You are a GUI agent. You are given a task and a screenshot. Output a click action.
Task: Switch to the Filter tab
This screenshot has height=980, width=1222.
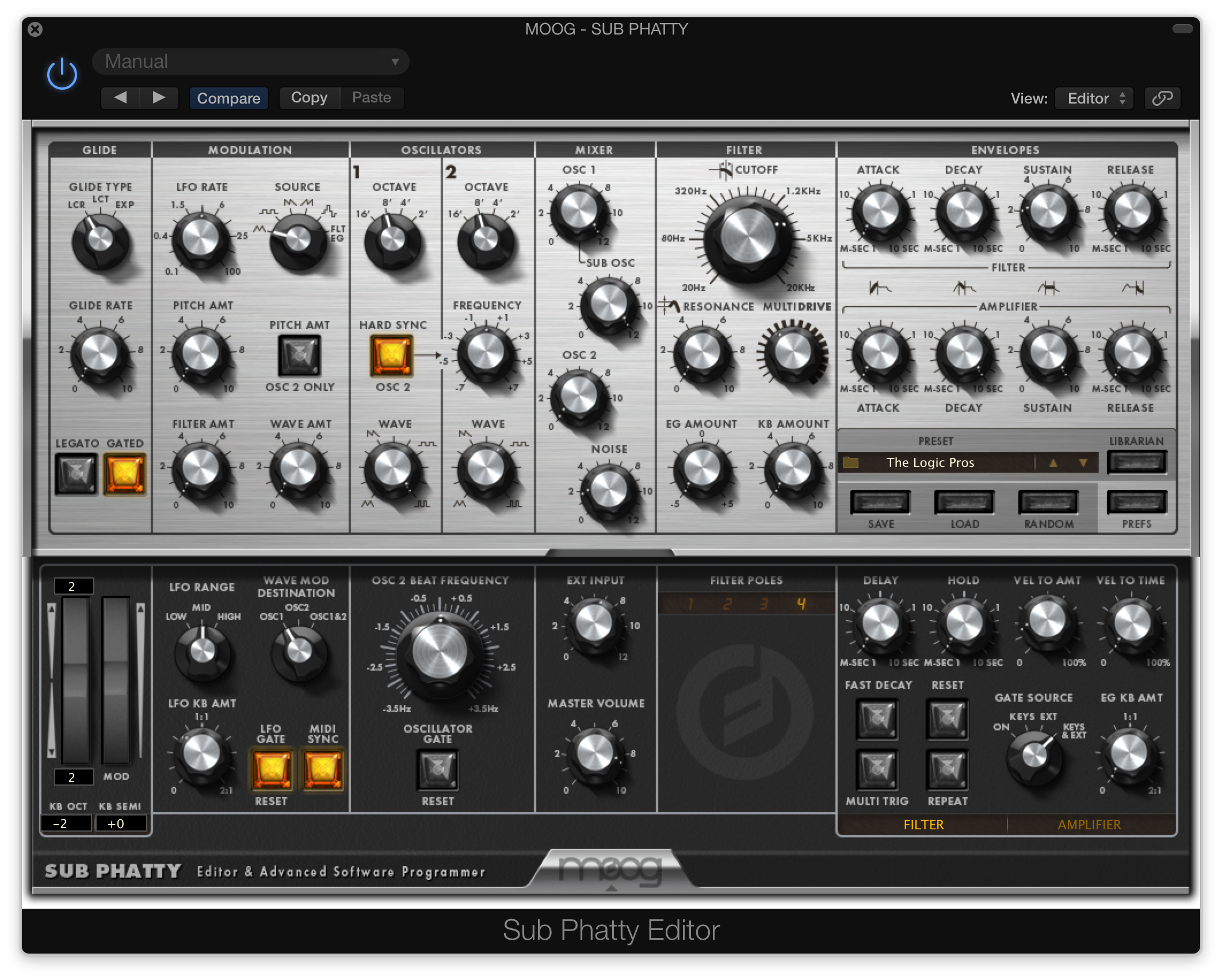tap(923, 824)
